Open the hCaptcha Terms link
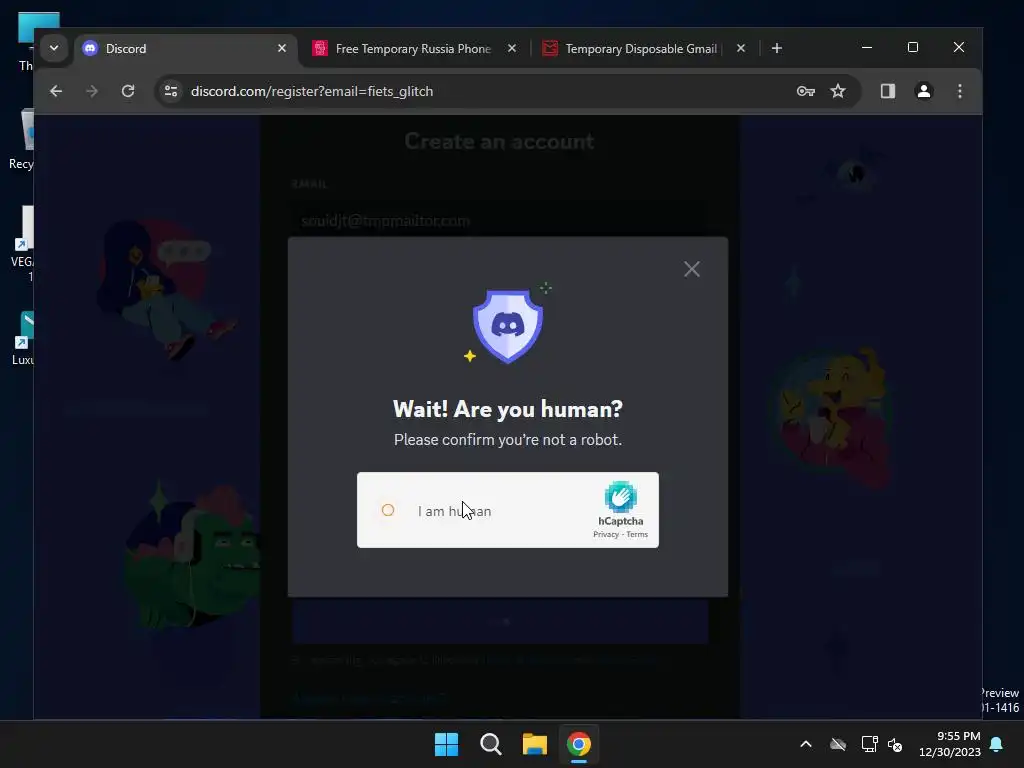The width and height of the screenshot is (1024, 768). (x=637, y=534)
